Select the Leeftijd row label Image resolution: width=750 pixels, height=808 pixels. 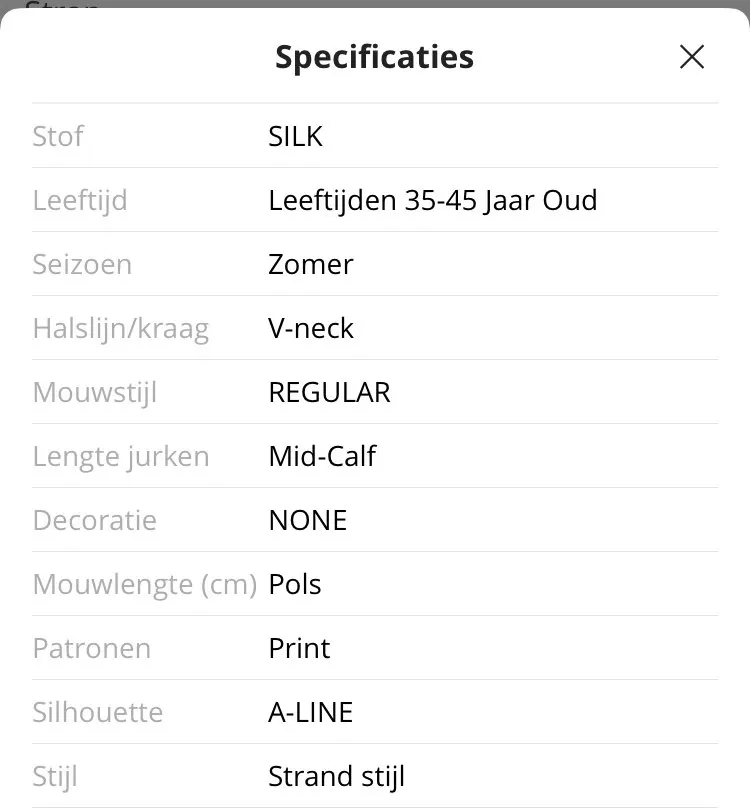coord(80,200)
